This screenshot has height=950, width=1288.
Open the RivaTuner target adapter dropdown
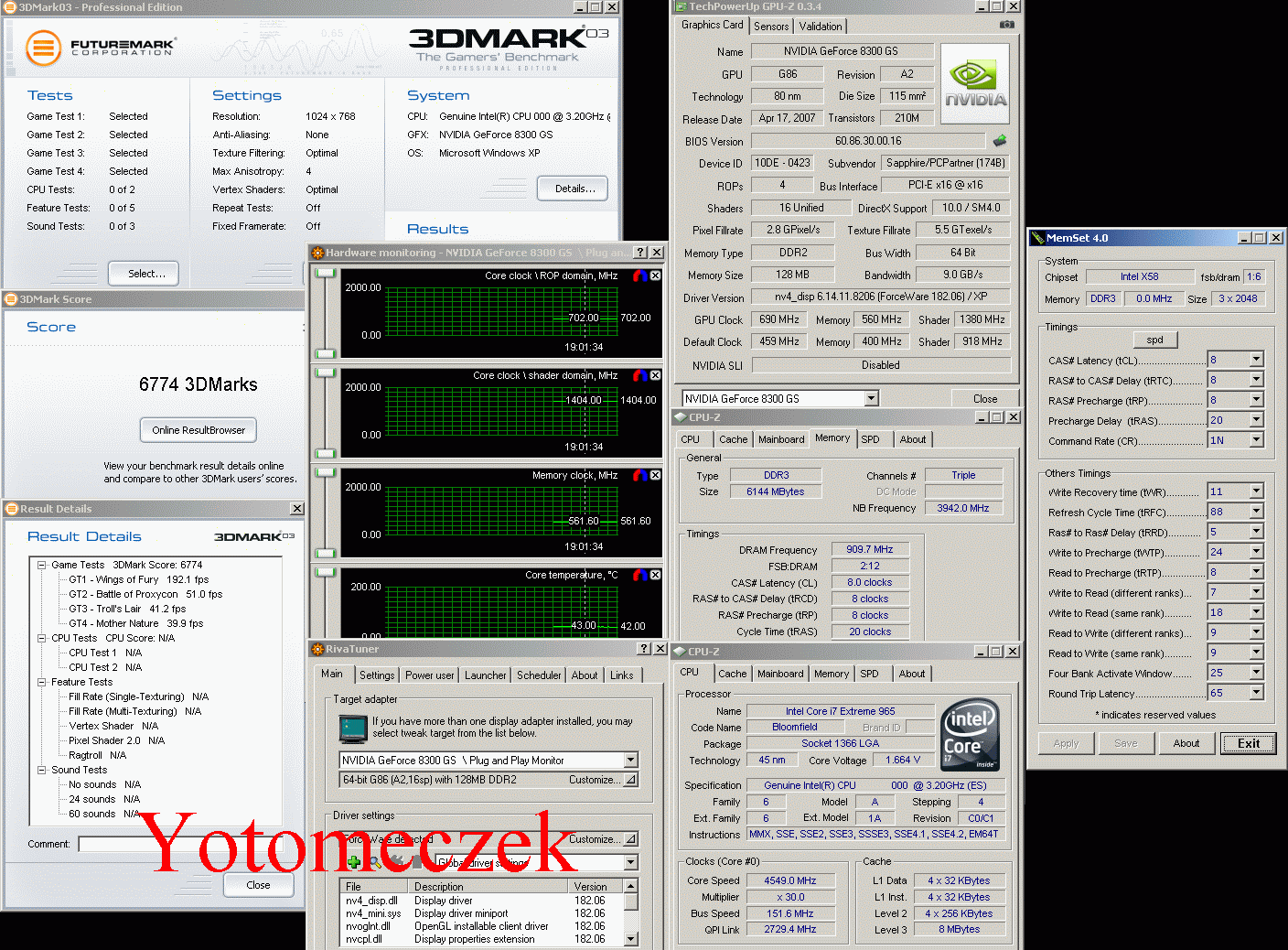(x=631, y=760)
